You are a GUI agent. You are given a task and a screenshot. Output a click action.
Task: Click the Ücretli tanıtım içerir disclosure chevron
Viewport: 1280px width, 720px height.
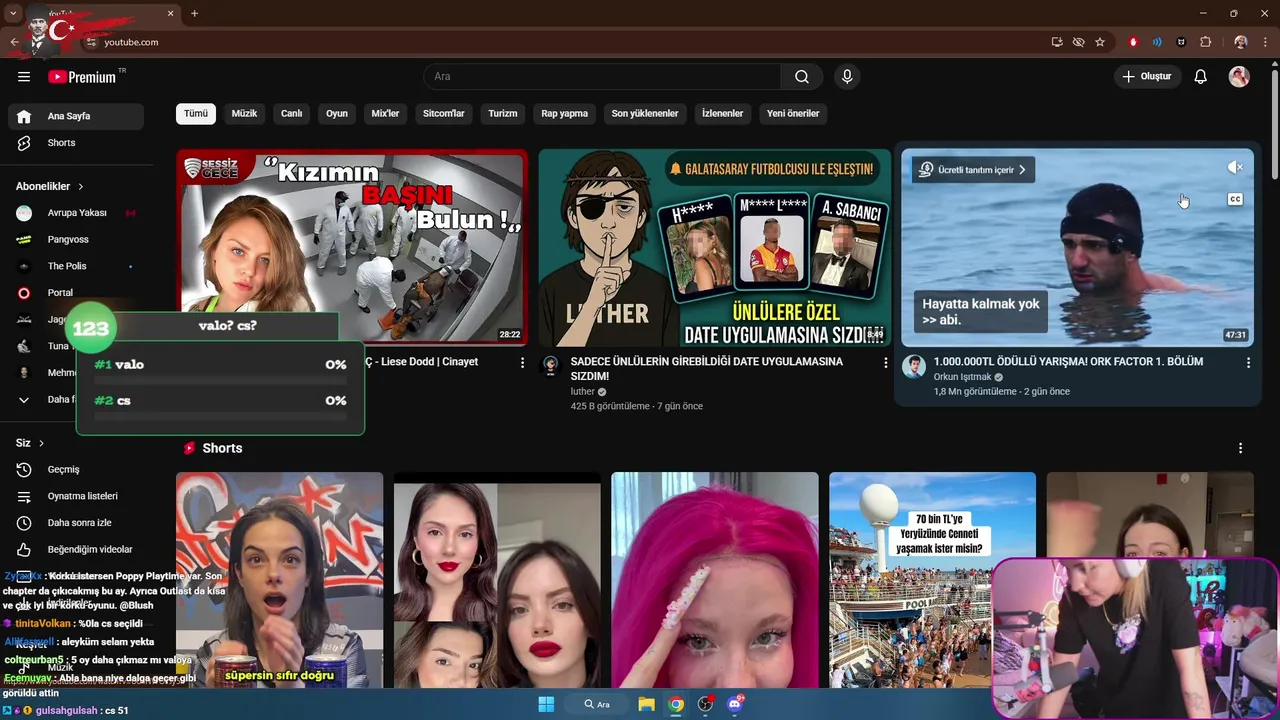[1022, 170]
